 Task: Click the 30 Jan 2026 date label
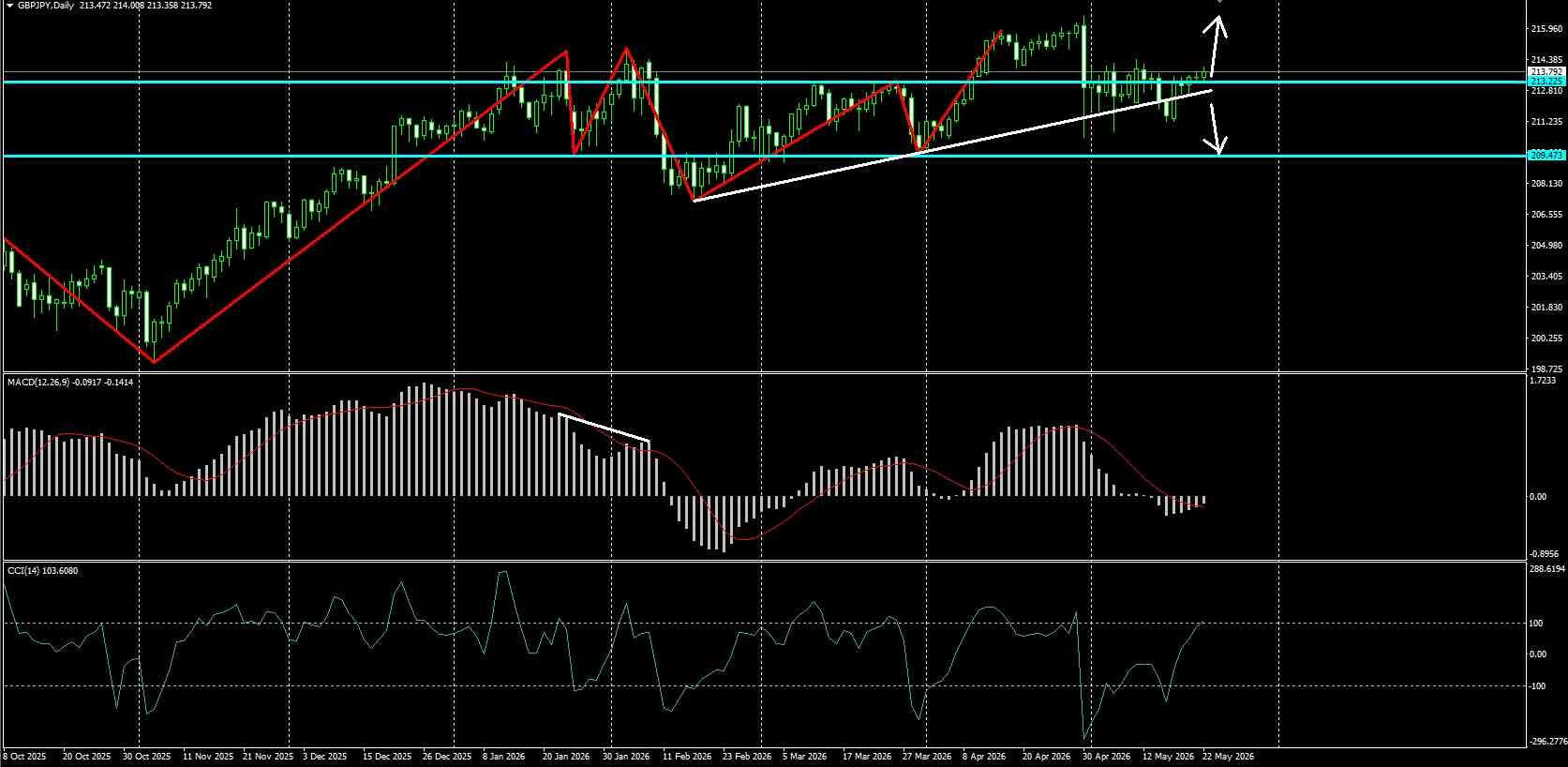tap(625, 756)
